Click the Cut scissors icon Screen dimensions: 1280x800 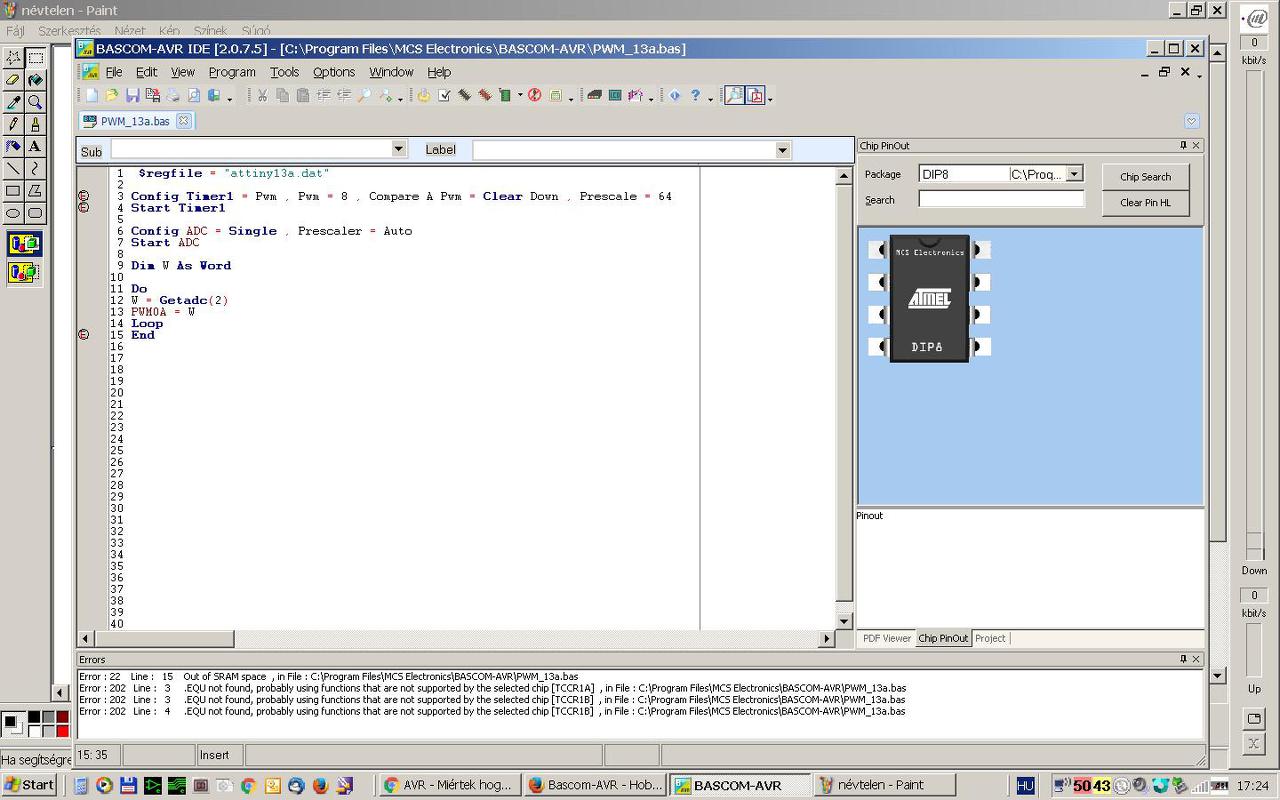tap(262, 96)
